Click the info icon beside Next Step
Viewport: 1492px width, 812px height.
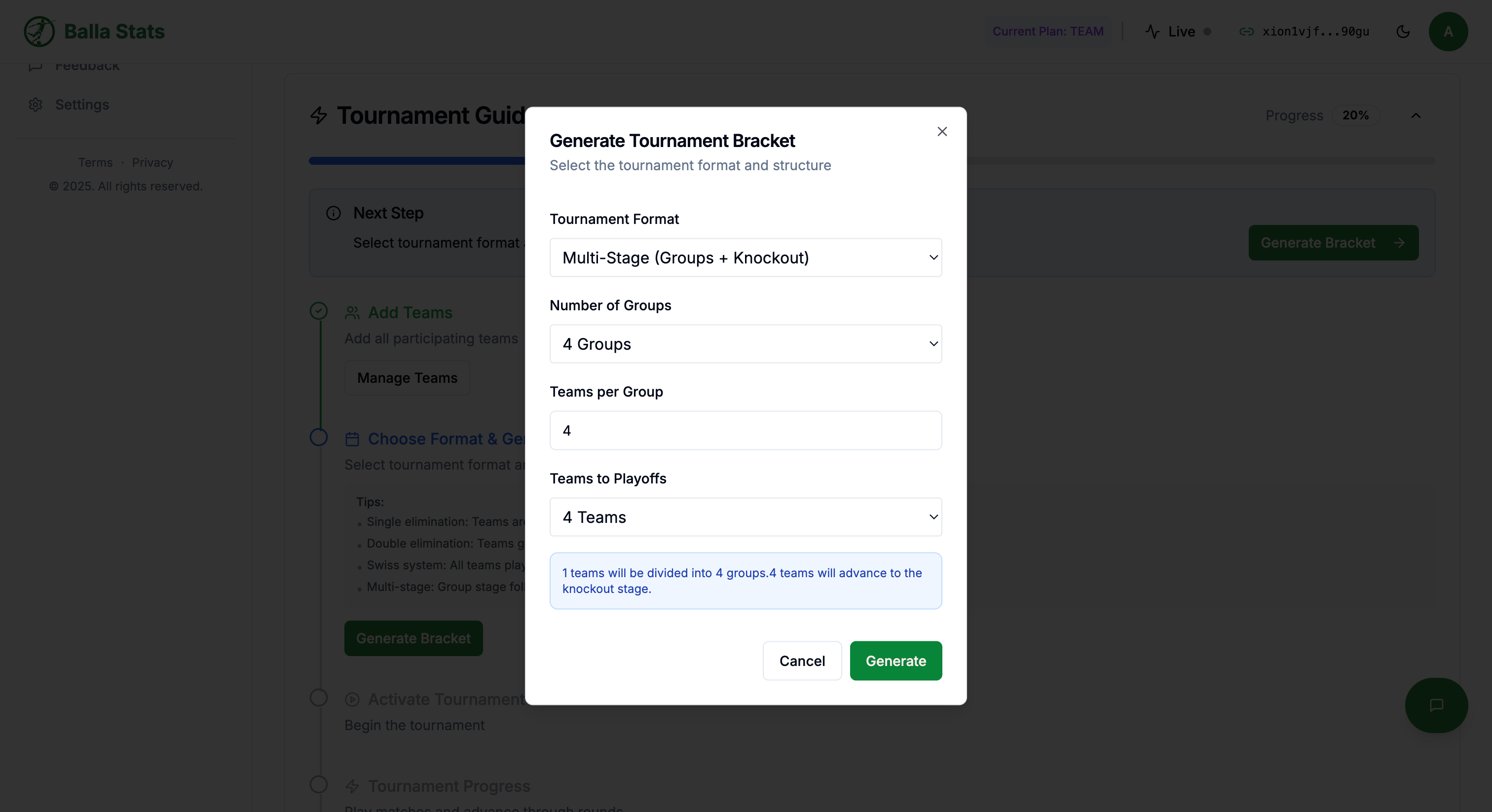333,213
